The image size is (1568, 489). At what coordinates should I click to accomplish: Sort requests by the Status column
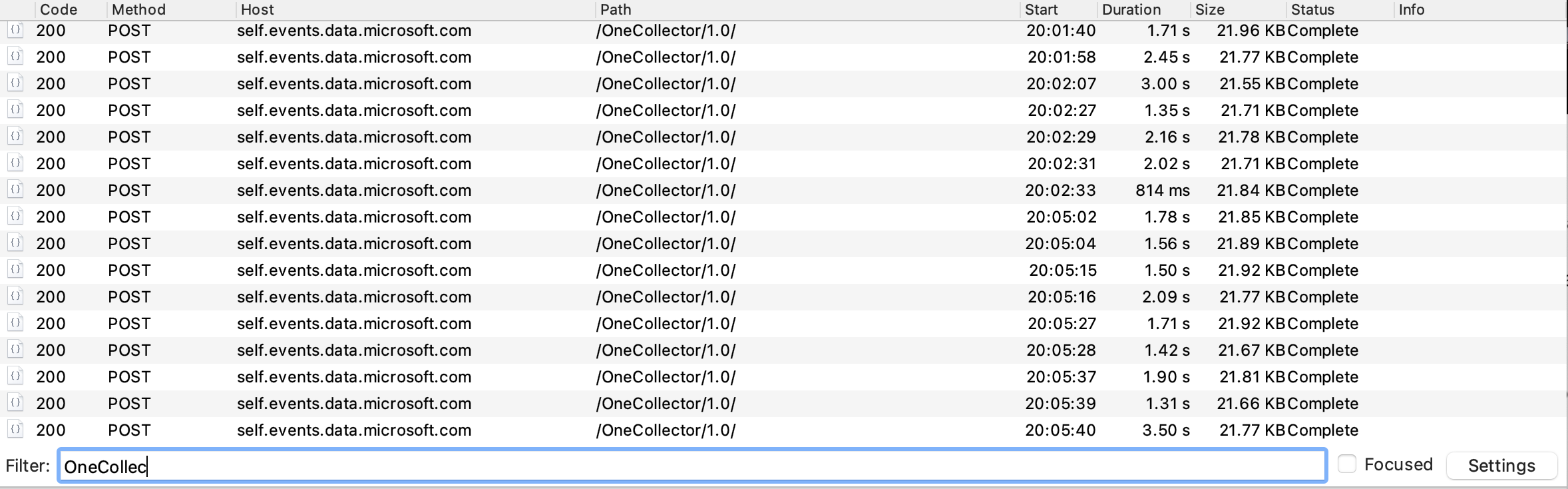tap(1312, 9)
